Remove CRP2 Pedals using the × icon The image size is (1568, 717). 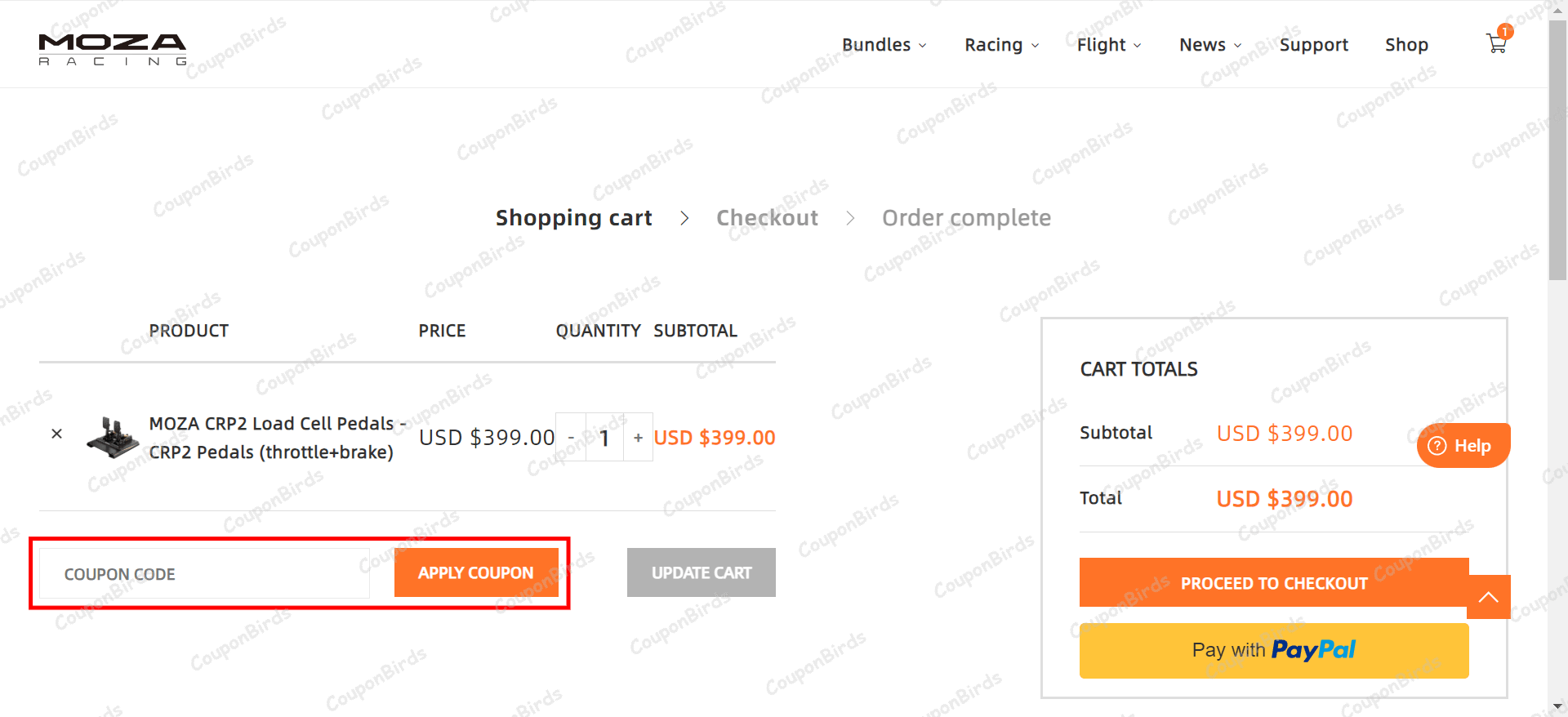(56, 434)
